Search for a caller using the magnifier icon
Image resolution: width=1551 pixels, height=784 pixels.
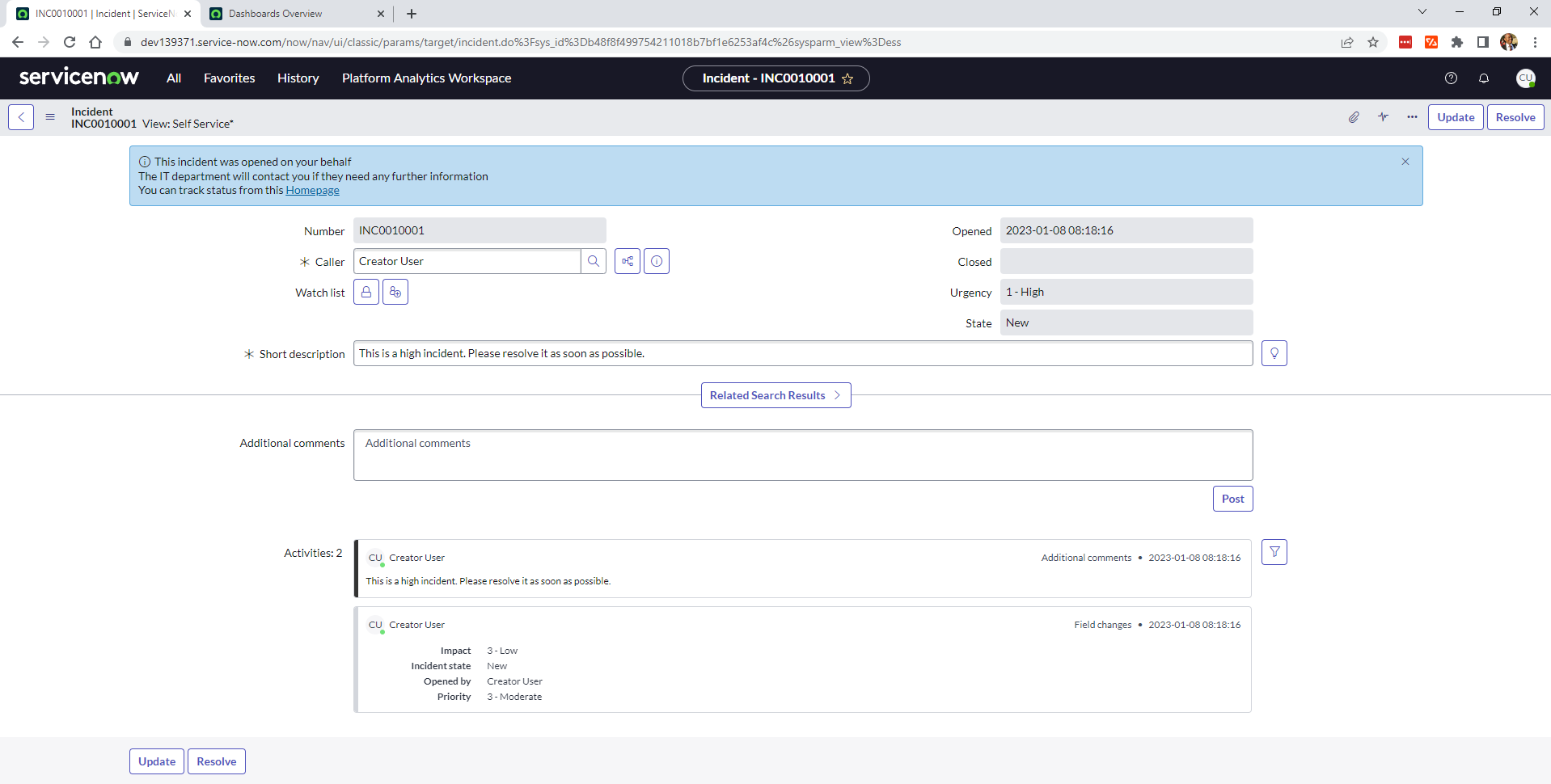click(594, 261)
